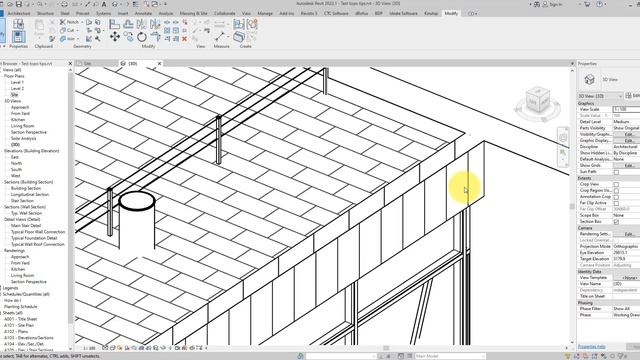
Task: Toggle the Far Clip Active checkbox
Action: point(616,203)
